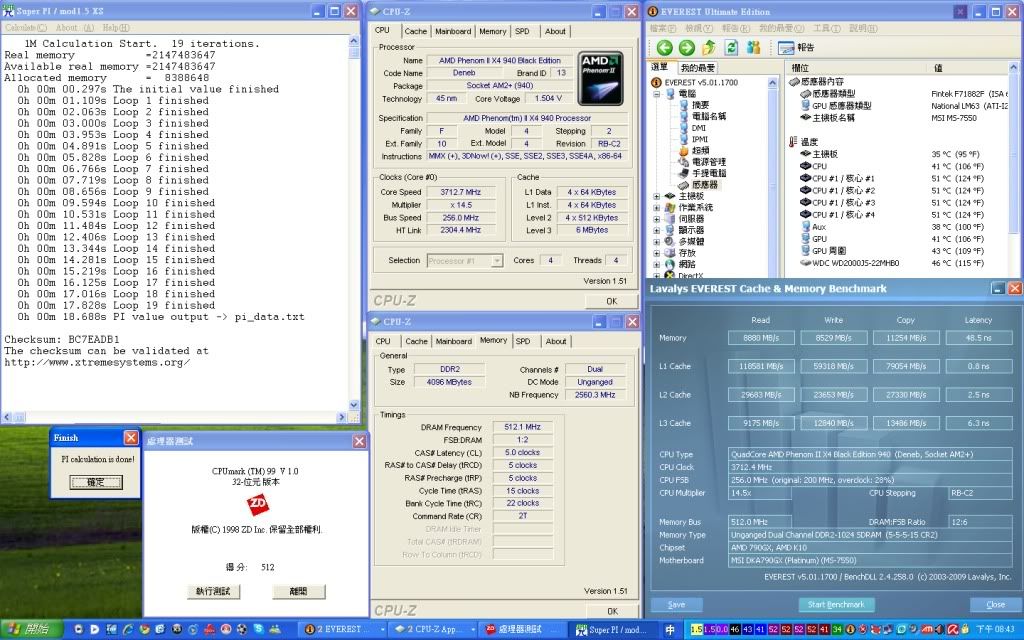Select the DMI item in EVEREST tree
The image size is (1024, 640).
coord(698,128)
